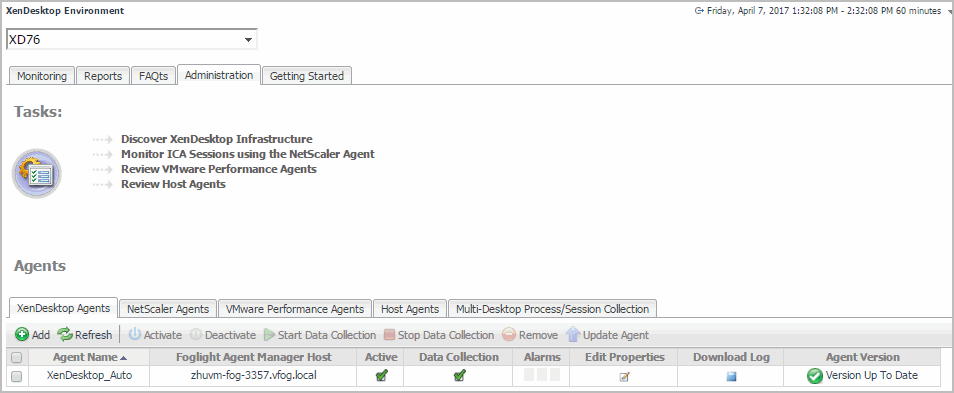Image resolution: width=954 pixels, height=393 pixels.
Task: Click the Alarms indicator for XenDesktop_Auto
Action: pos(541,375)
